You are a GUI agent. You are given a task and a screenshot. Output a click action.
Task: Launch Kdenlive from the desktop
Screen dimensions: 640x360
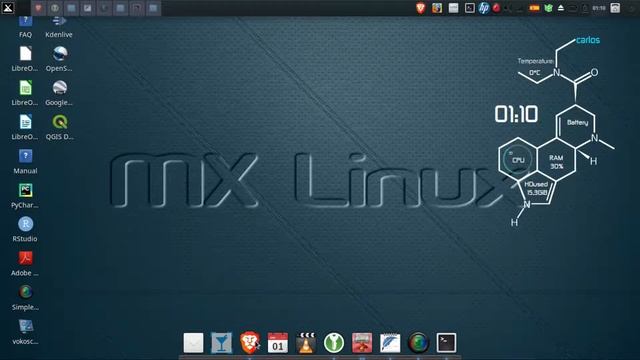(59, 27)
